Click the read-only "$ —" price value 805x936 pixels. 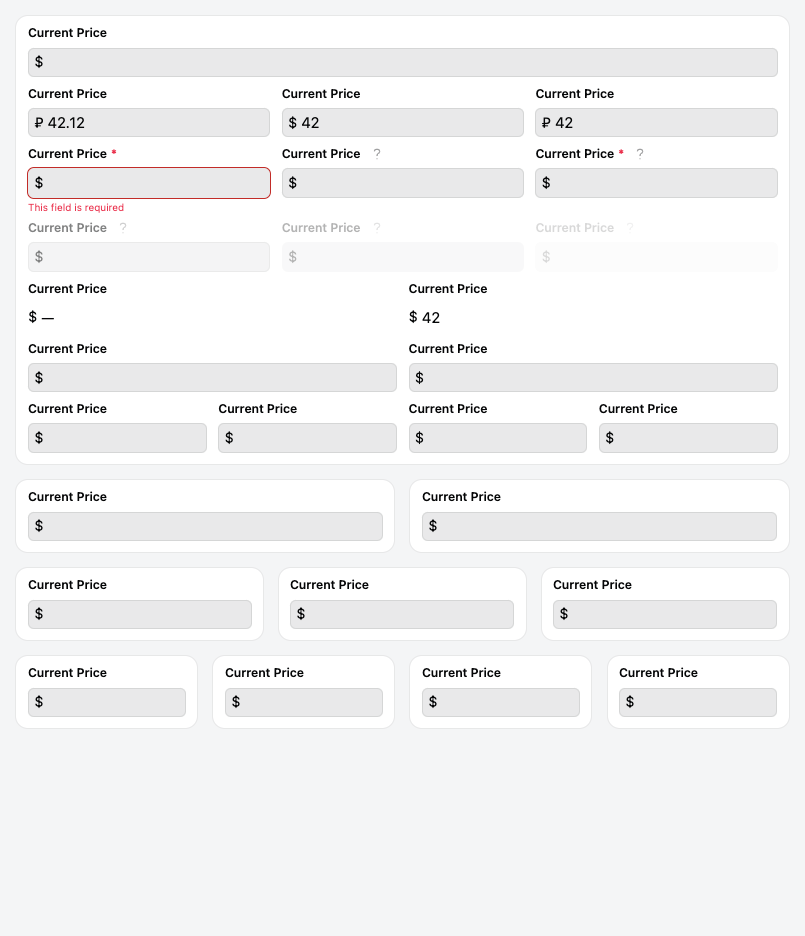[41, 317]
